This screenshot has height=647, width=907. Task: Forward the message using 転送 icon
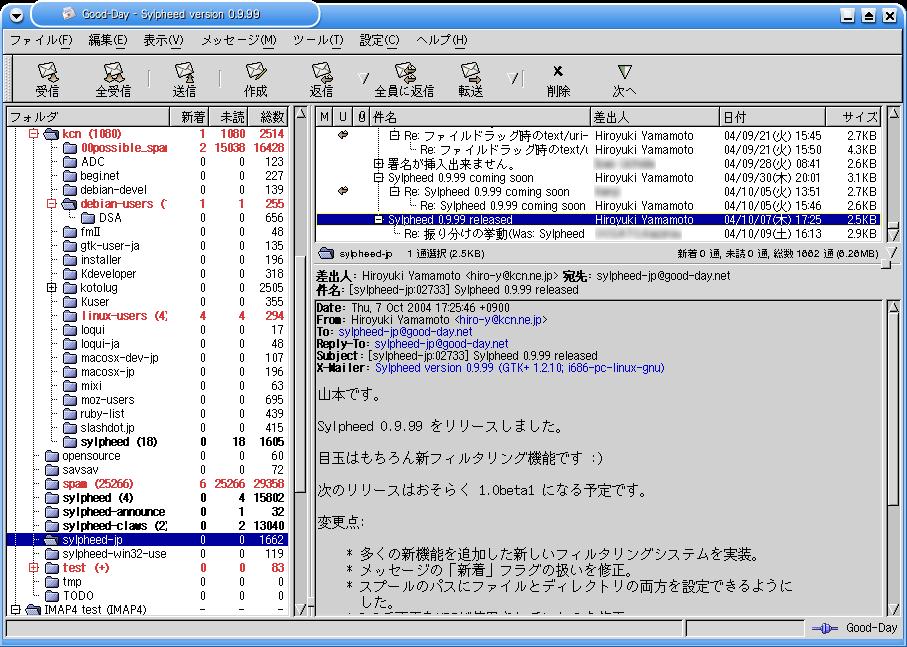coord(470,72)
